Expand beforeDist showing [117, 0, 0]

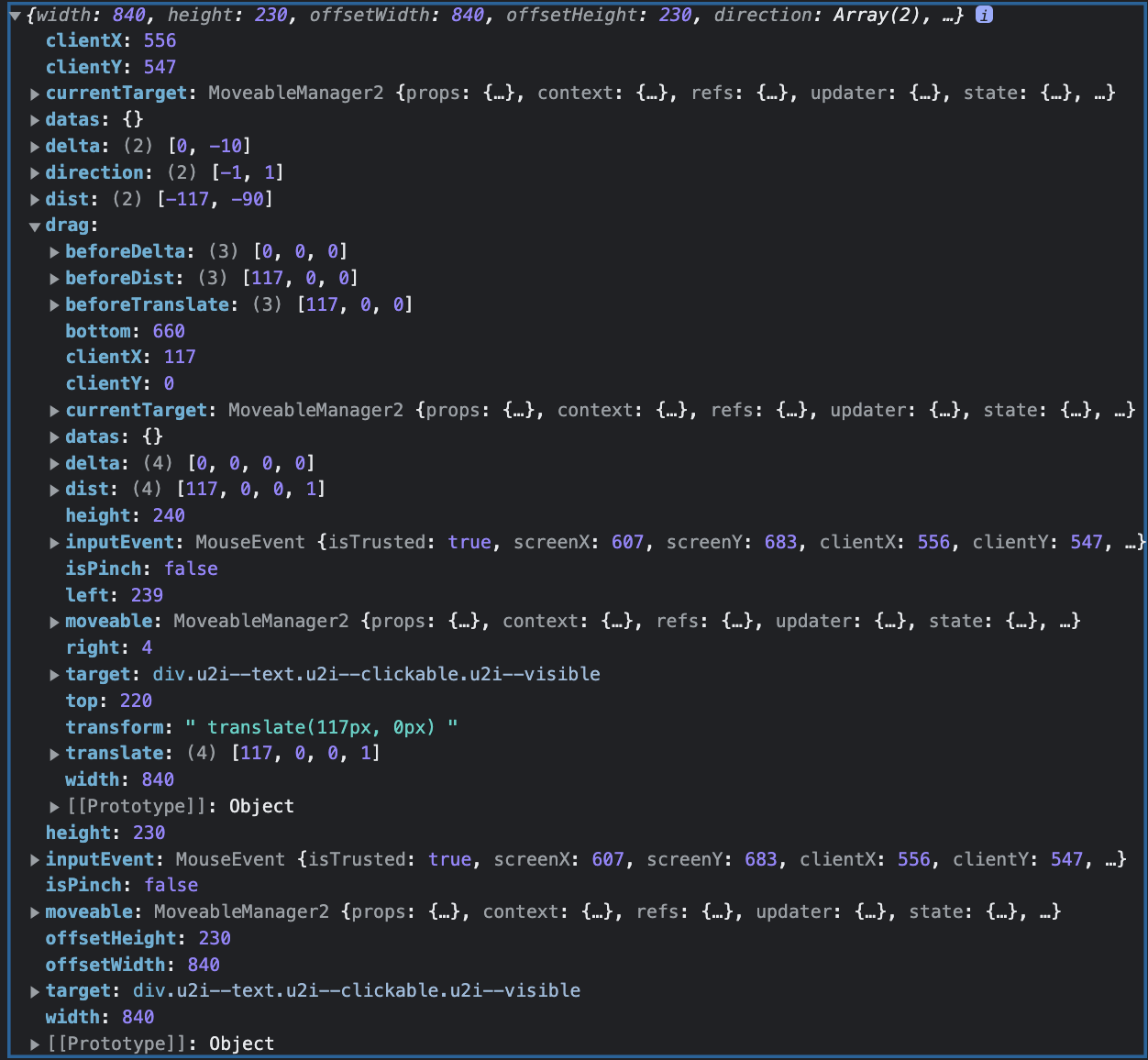point(54,278)
